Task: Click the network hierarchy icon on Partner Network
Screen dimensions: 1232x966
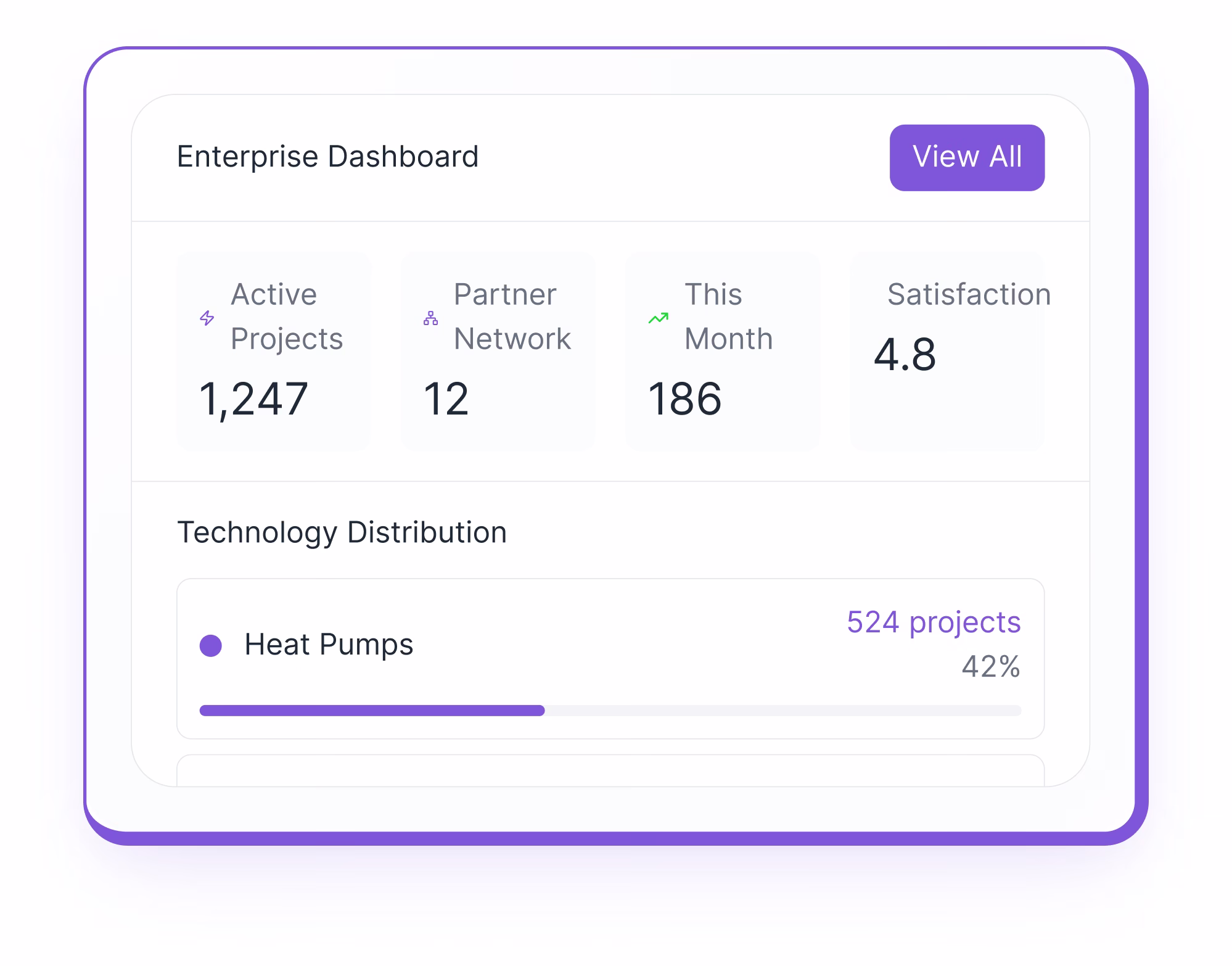Action: click(x=430, y=318)
